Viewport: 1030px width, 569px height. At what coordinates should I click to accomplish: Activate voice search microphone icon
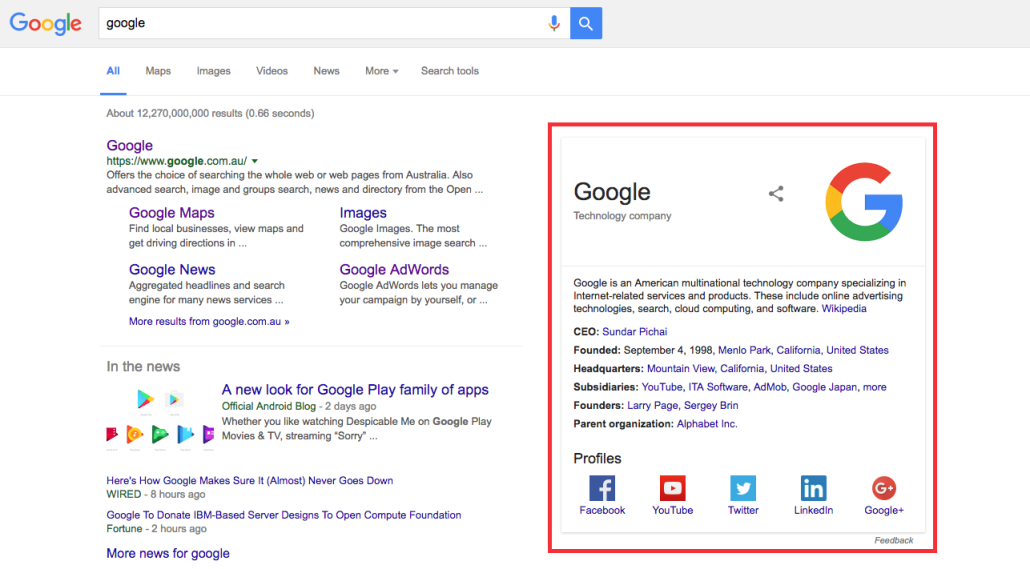554,23
